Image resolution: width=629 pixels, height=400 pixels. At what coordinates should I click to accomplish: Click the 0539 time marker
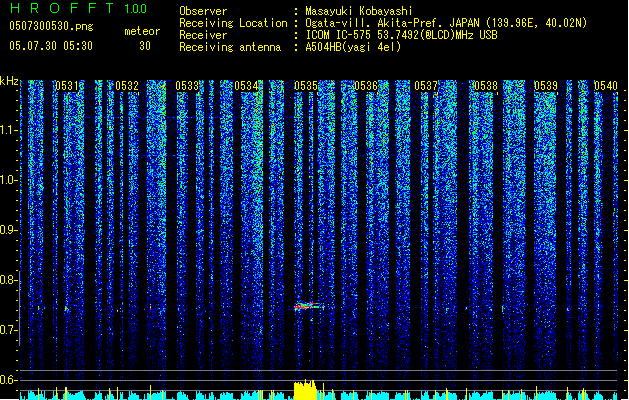click(x=546, y=86)
